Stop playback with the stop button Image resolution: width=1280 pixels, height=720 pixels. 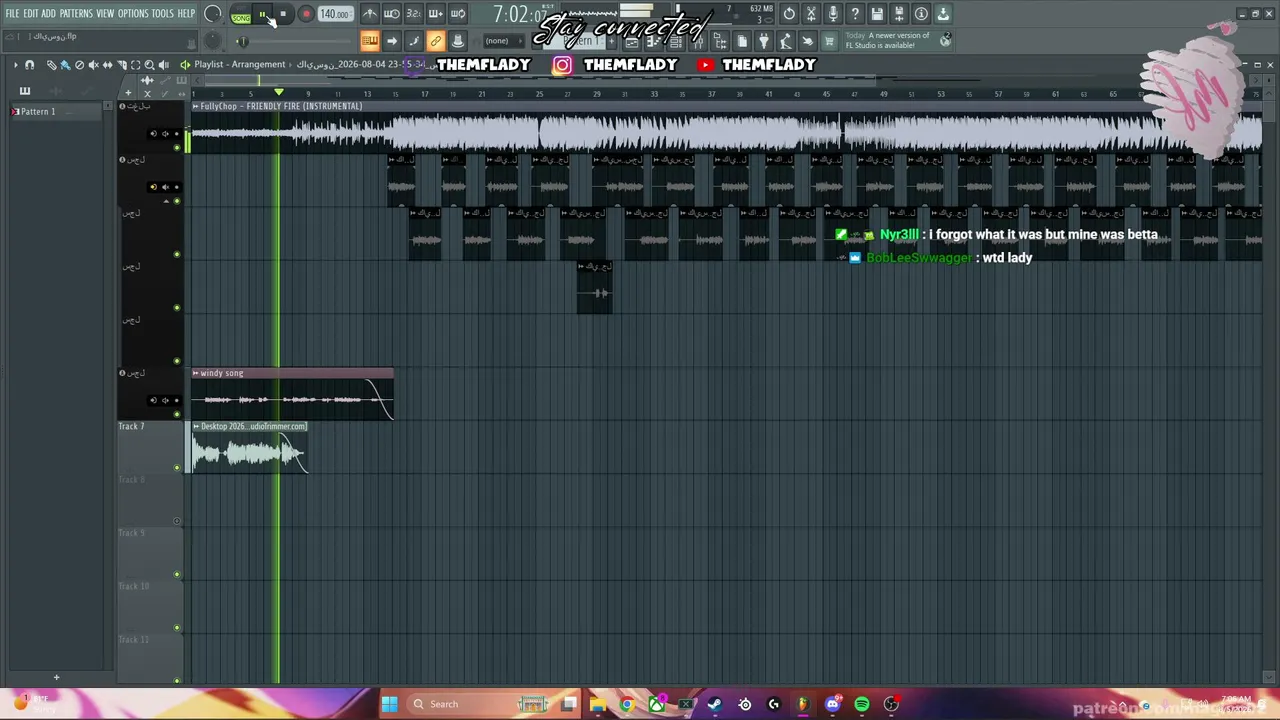coord(284,15)
